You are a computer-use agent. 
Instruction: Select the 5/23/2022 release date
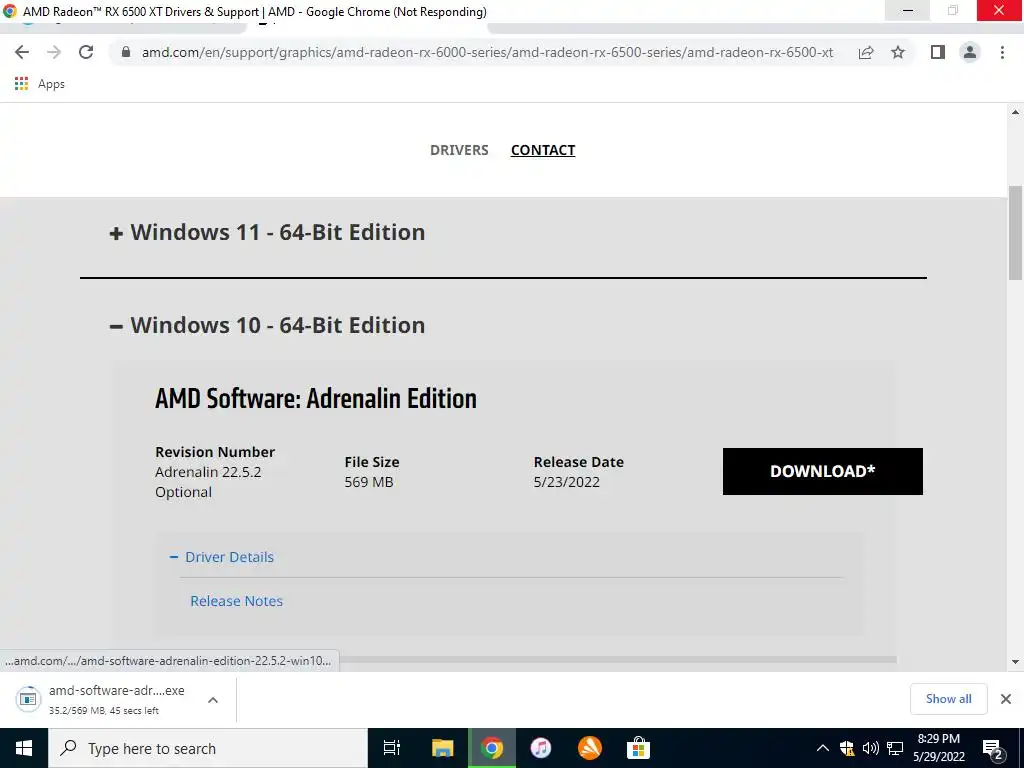point(566,482)
